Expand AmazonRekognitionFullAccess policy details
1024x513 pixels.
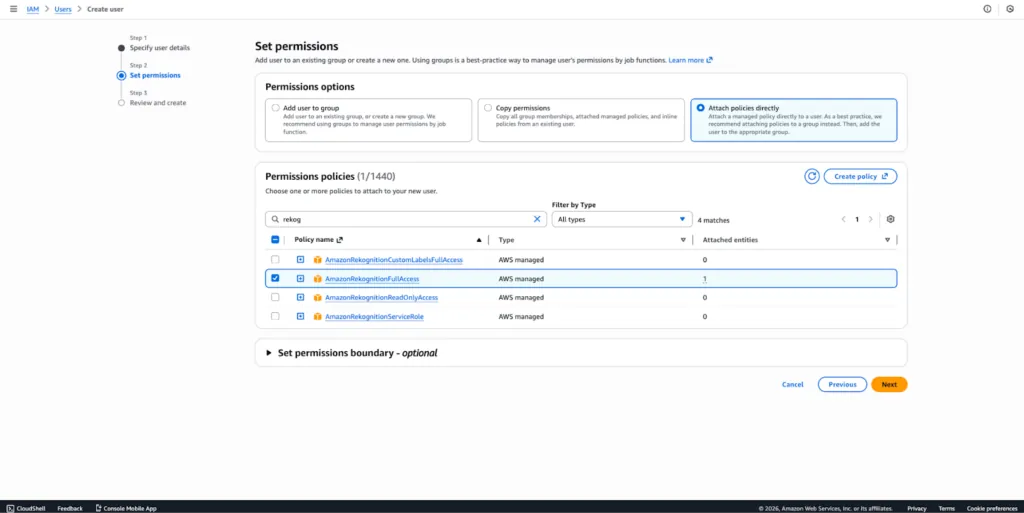pyautogui.click(x=300, y=279)
